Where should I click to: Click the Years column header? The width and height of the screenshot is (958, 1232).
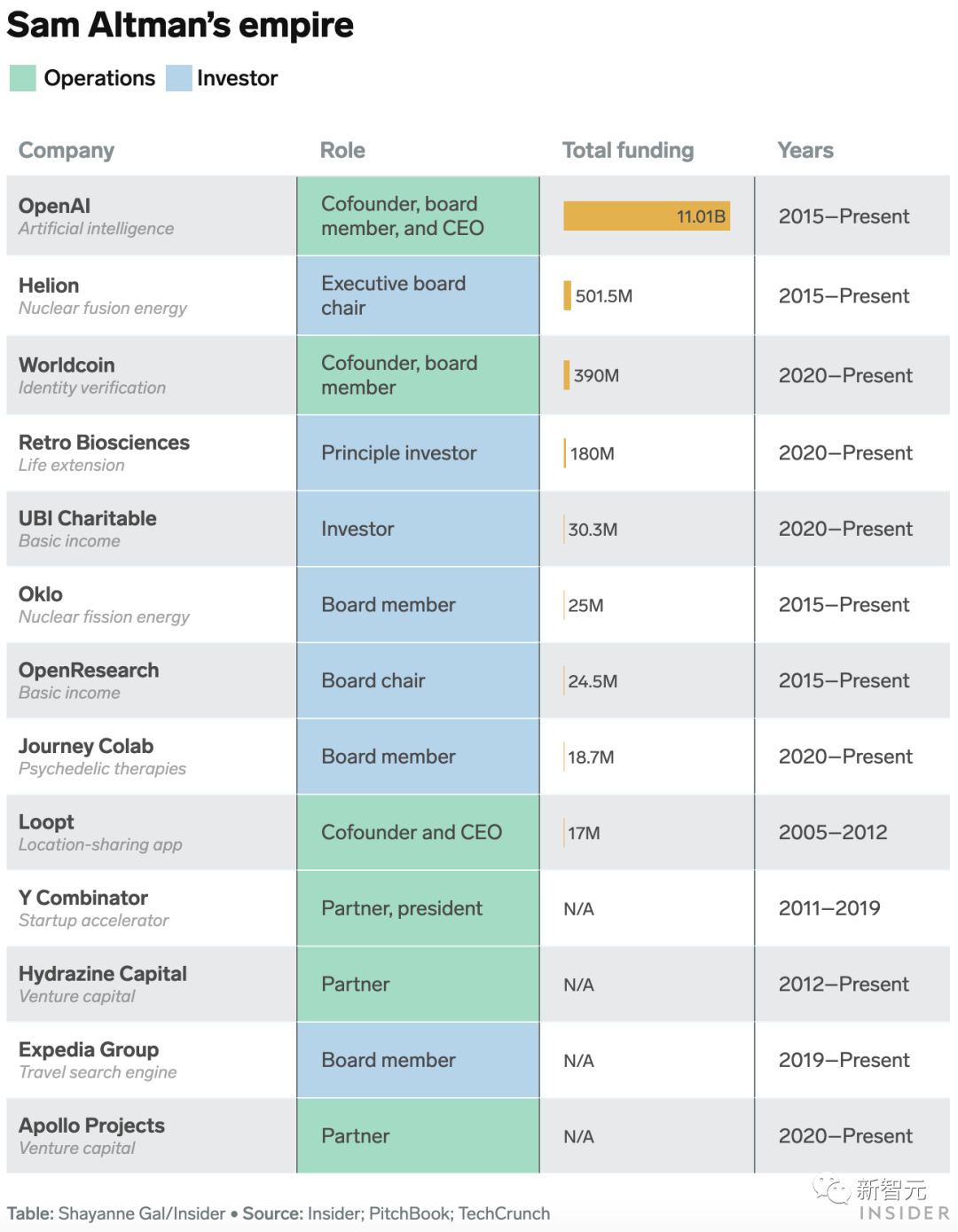tap(805, 150)
